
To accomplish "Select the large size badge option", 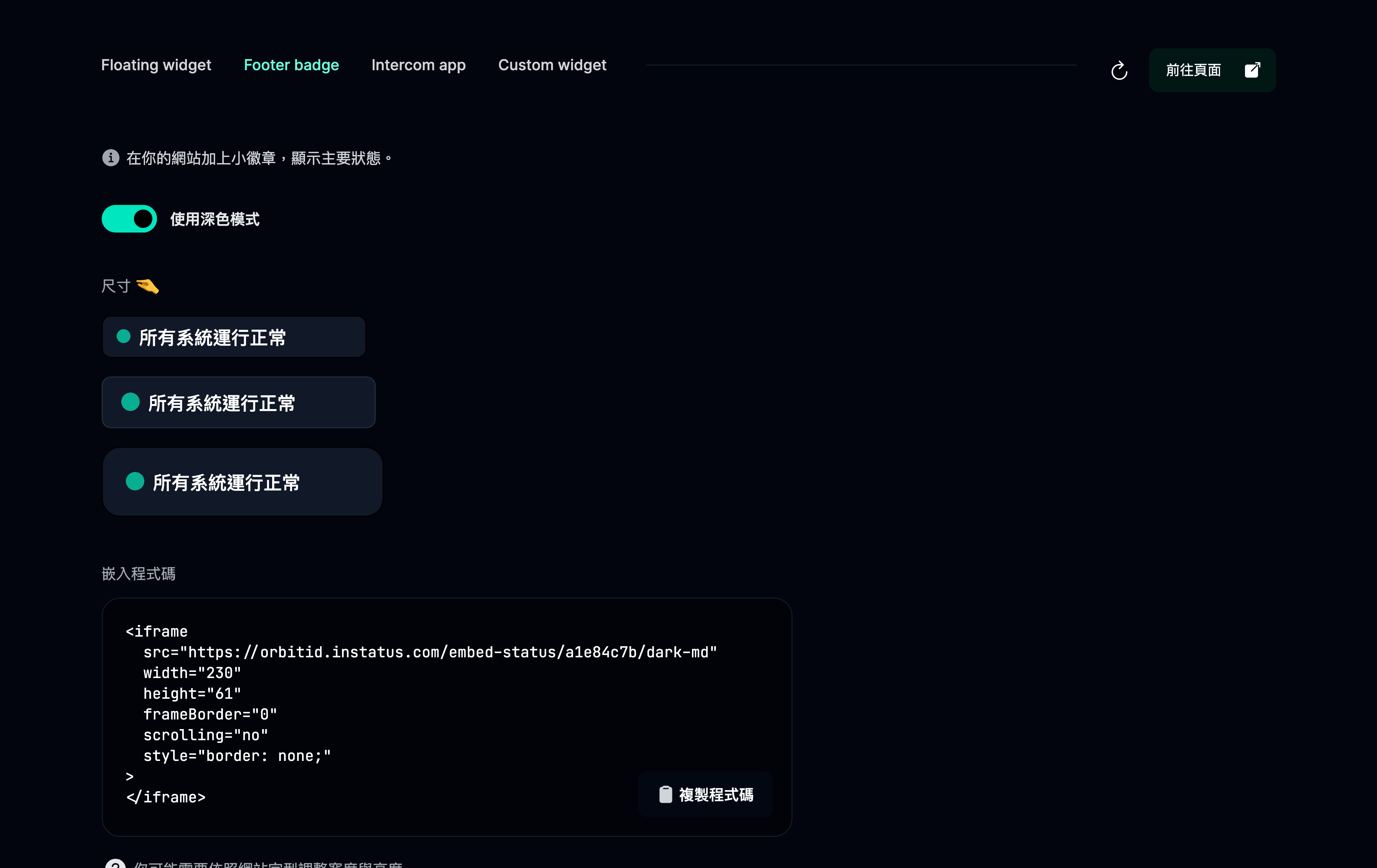I will coord(243,482).
